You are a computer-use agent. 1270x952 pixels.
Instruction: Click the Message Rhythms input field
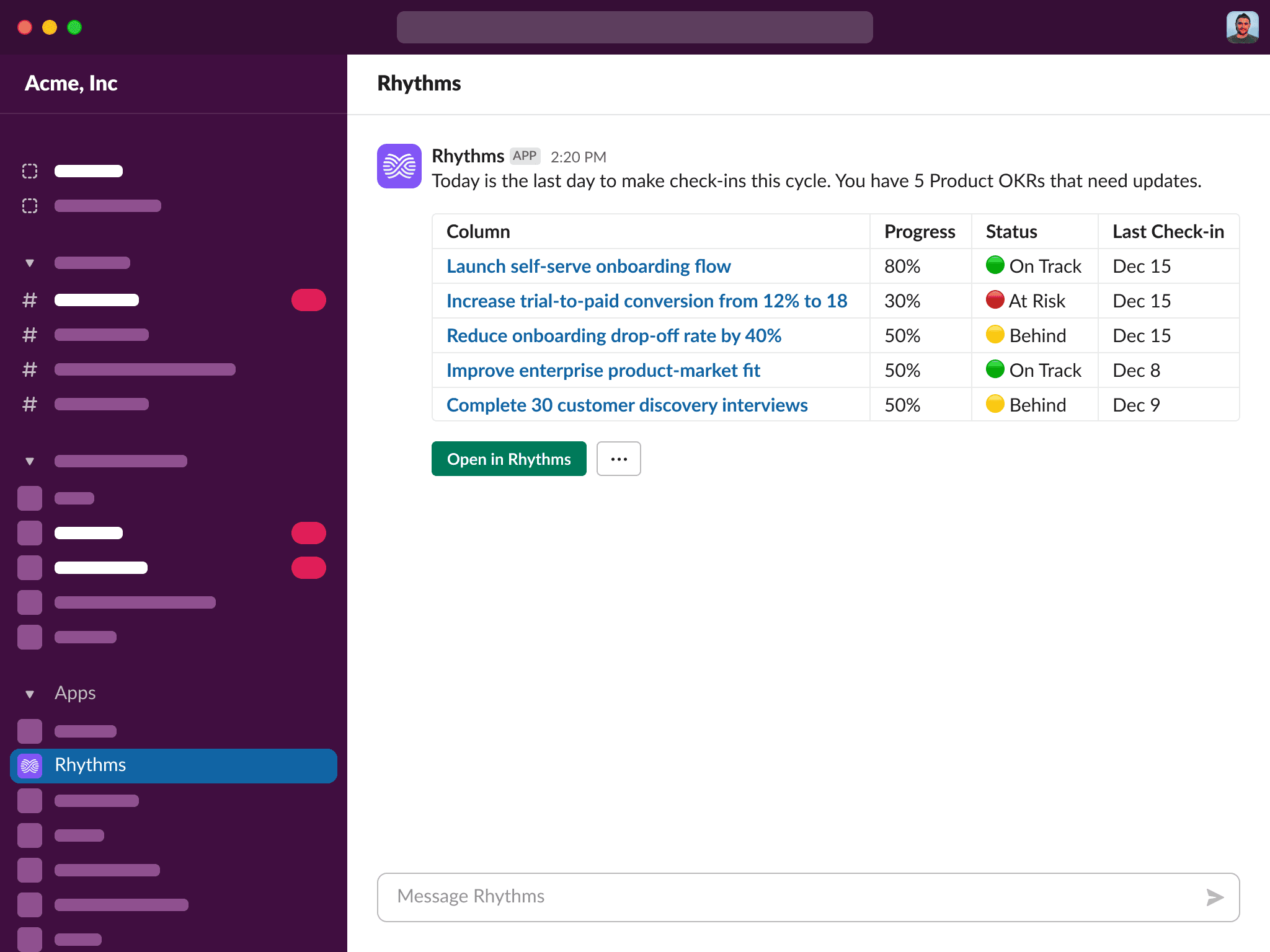788,897
